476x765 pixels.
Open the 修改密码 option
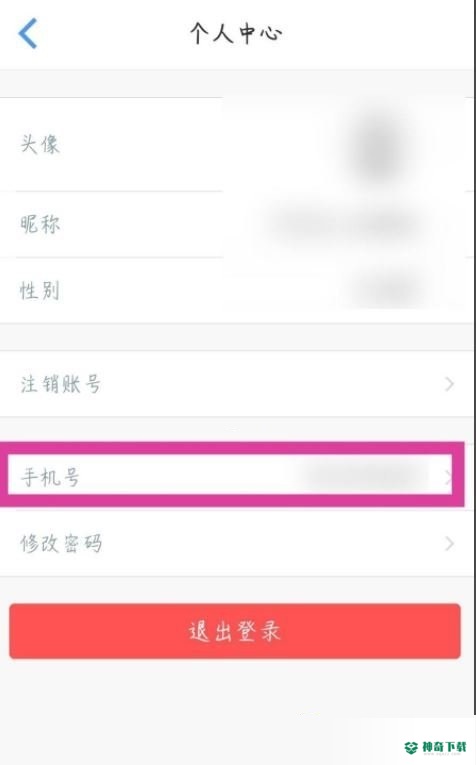point(236,544)
